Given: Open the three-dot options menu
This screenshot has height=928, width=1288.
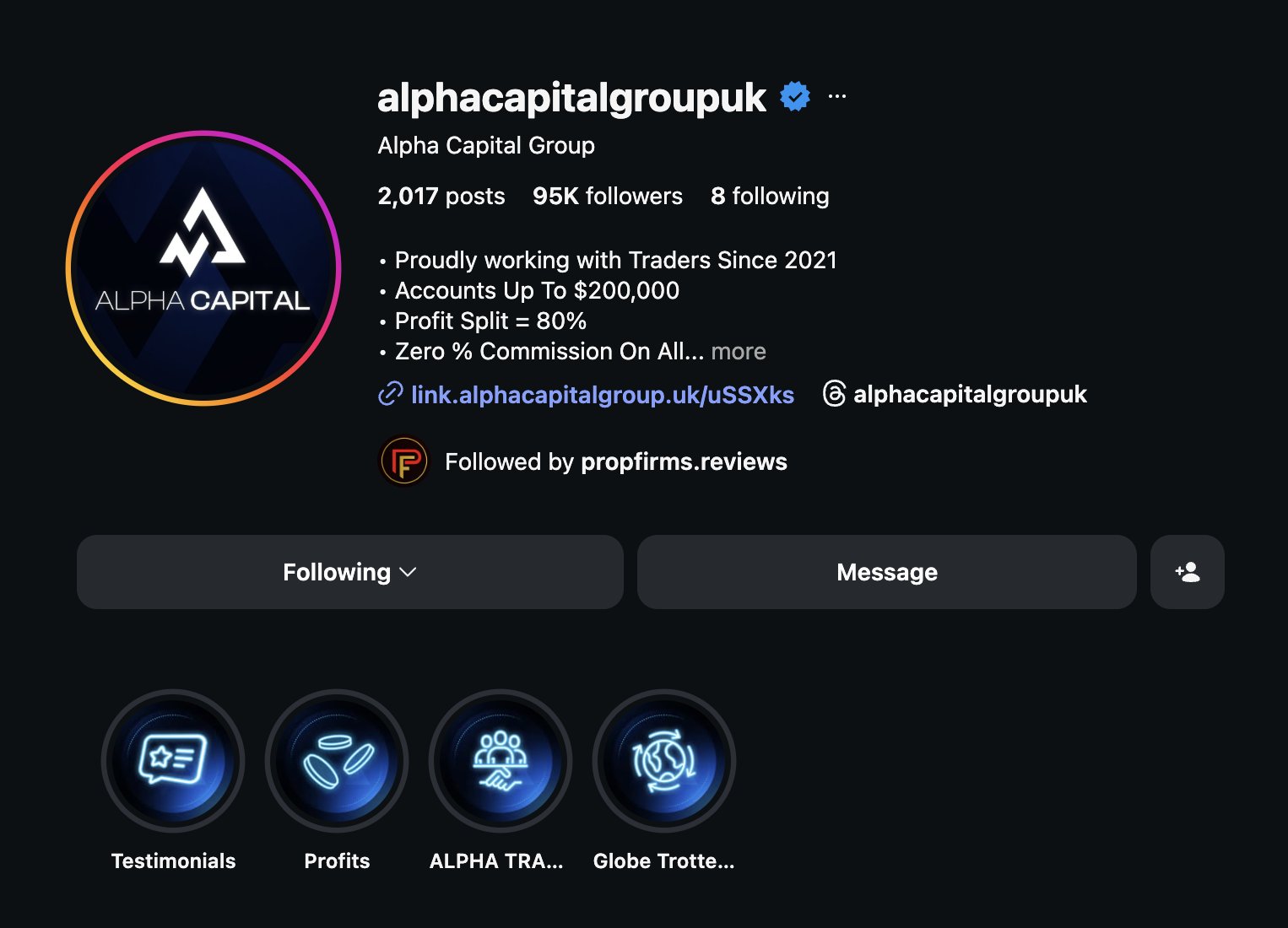Looking at the screenshot, I should 836,96.
